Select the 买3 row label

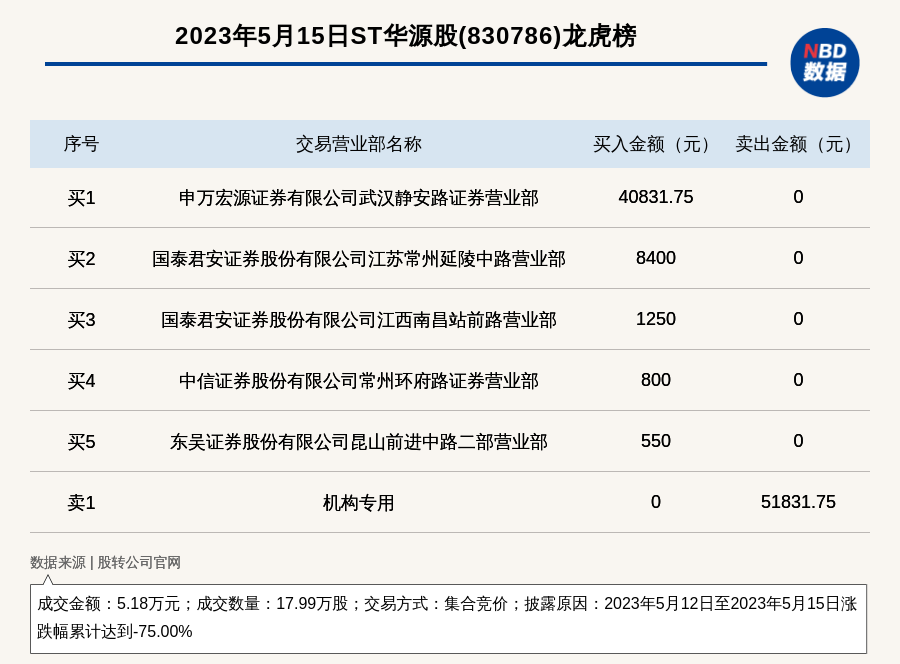(81, 320)
